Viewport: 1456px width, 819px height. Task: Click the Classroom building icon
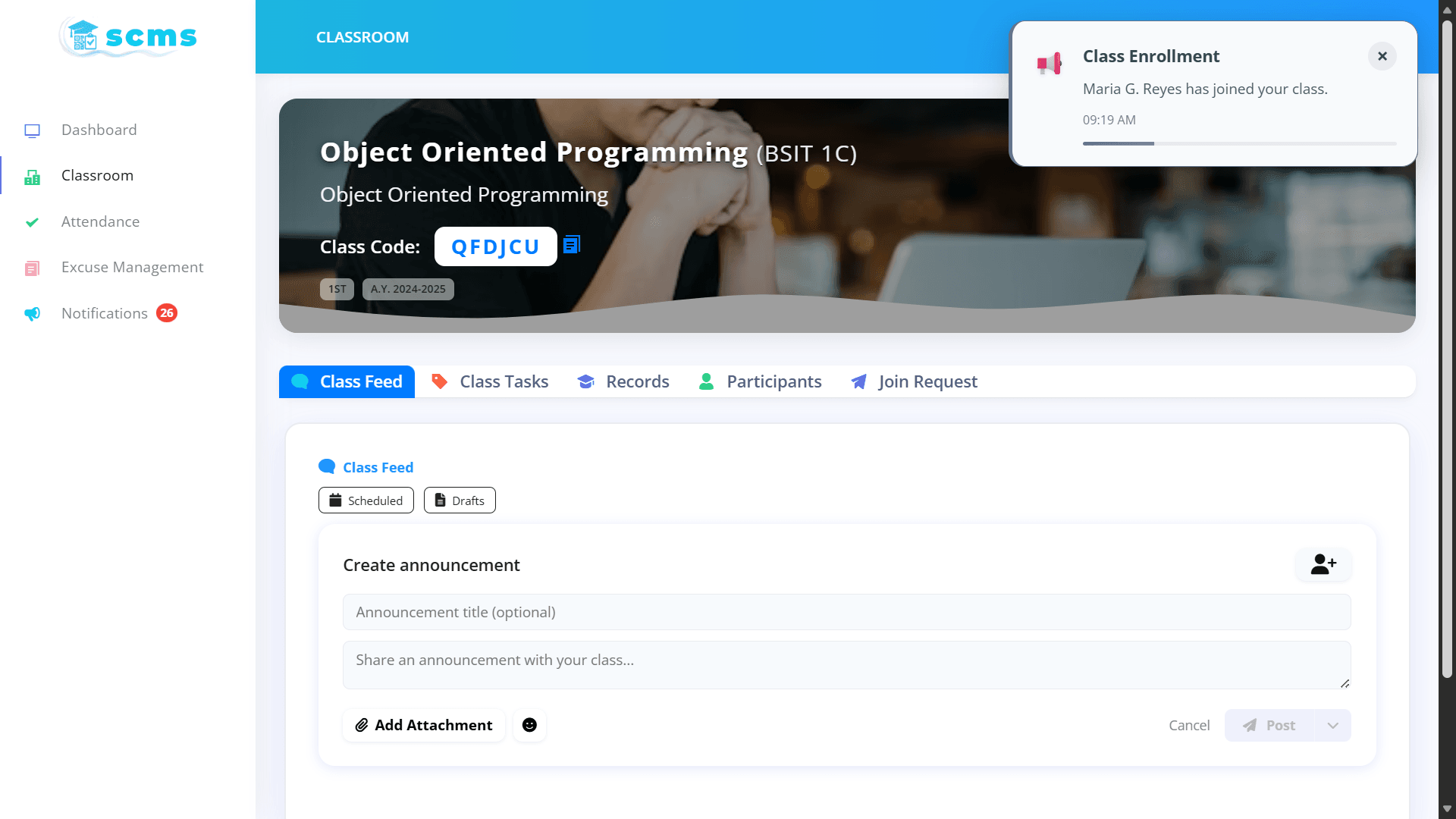[x=32, y=177]
